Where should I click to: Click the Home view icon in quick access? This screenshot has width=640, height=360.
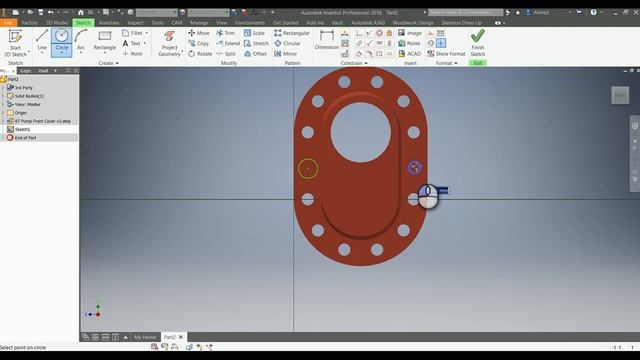pyautogui.click(x=81, y=13)
